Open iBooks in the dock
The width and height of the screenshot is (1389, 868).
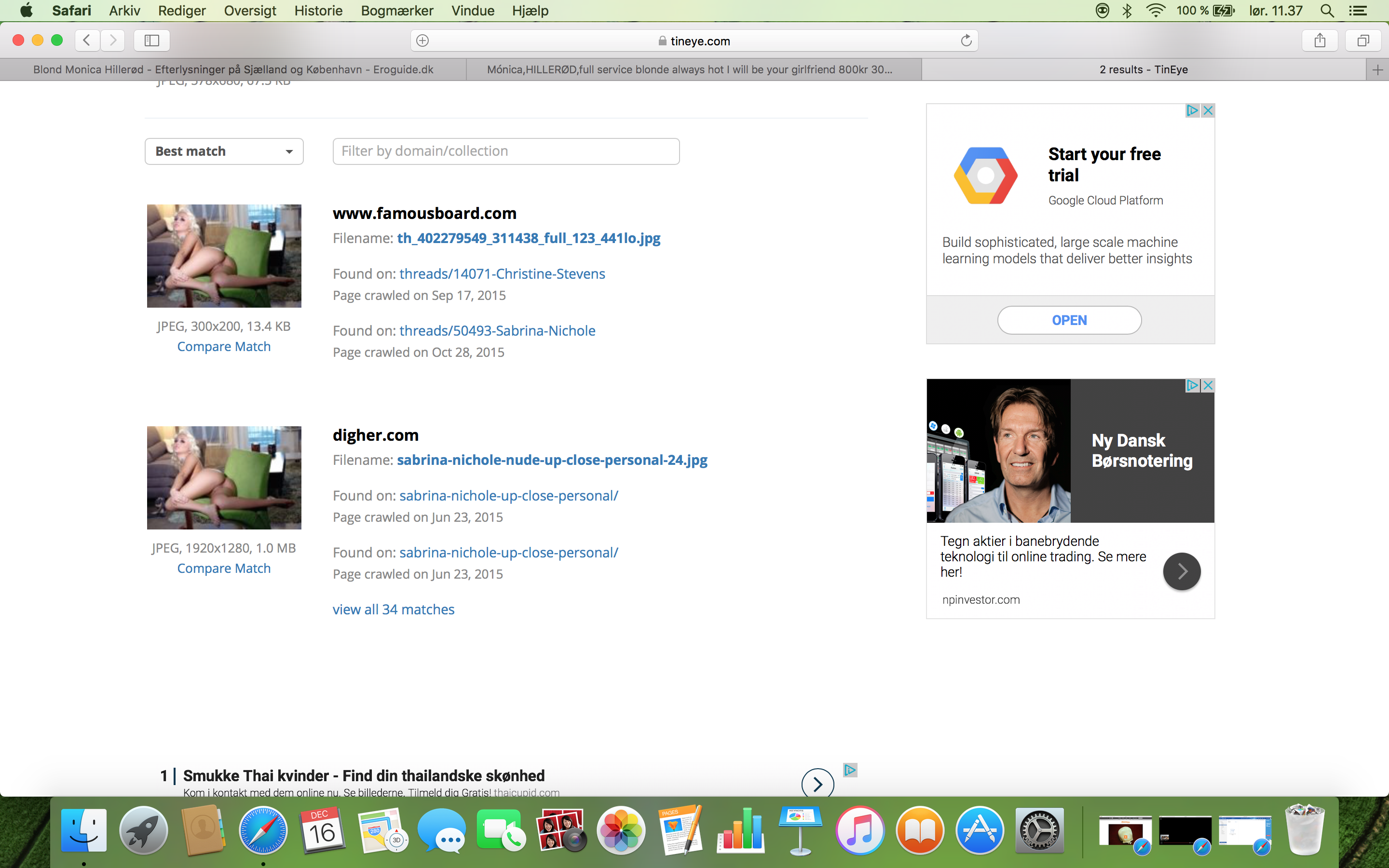coord(920,830)
